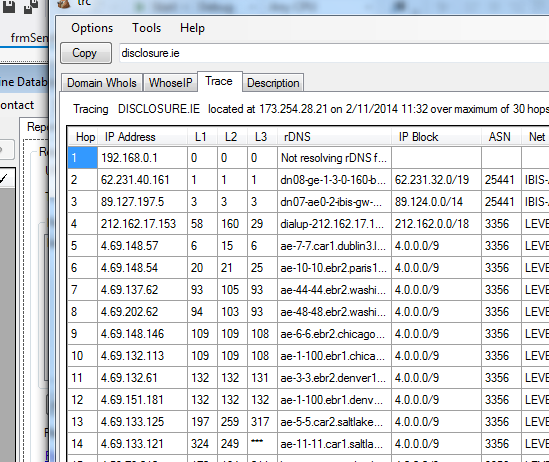Click the L3 column header
The height and width of the screenshot is (462, 549).
[262, 137]
